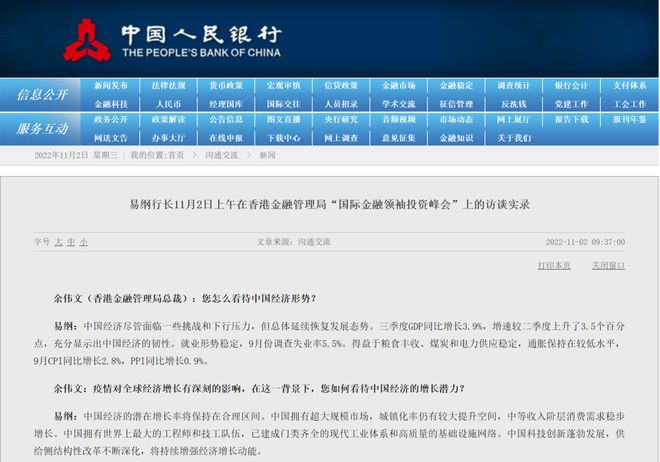Viewport: 660px width, 462px height.
Task: Click THE PEOPLE'S BANK OF CHINA header text
Action: point(202,53)
